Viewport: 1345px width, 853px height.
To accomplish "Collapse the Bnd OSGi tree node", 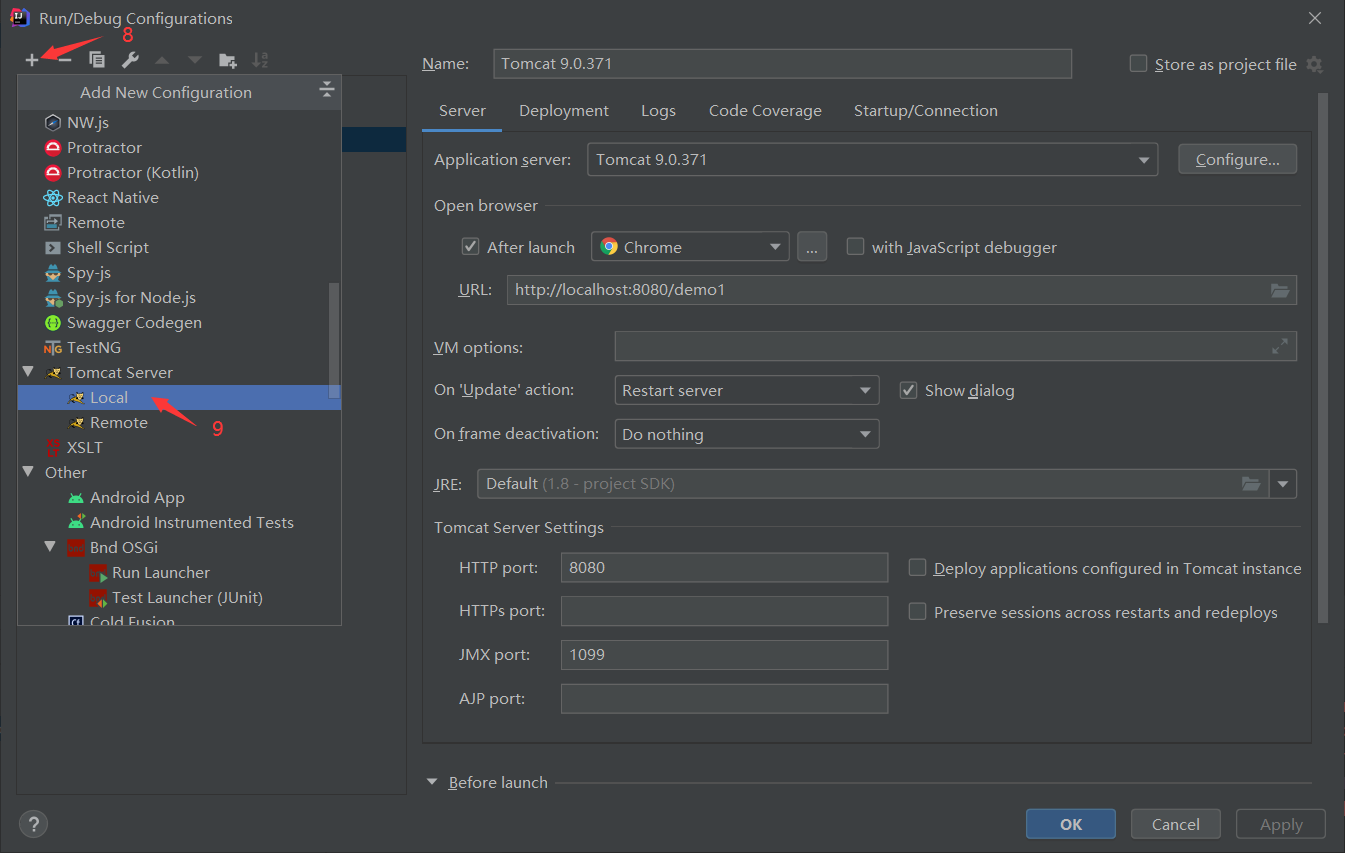I will point(50,547).
